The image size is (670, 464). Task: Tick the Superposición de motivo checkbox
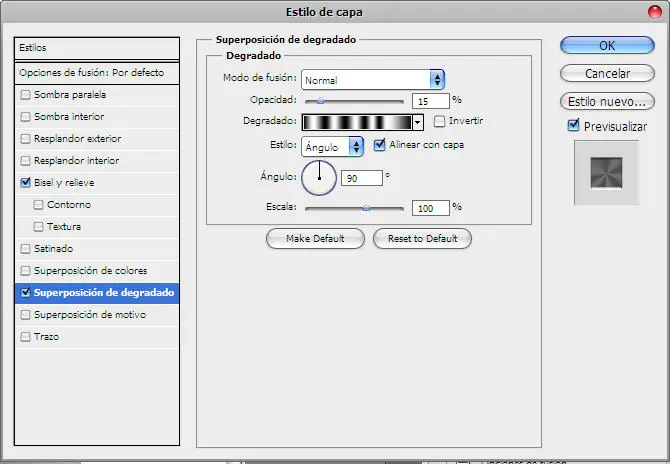(26, 314)
